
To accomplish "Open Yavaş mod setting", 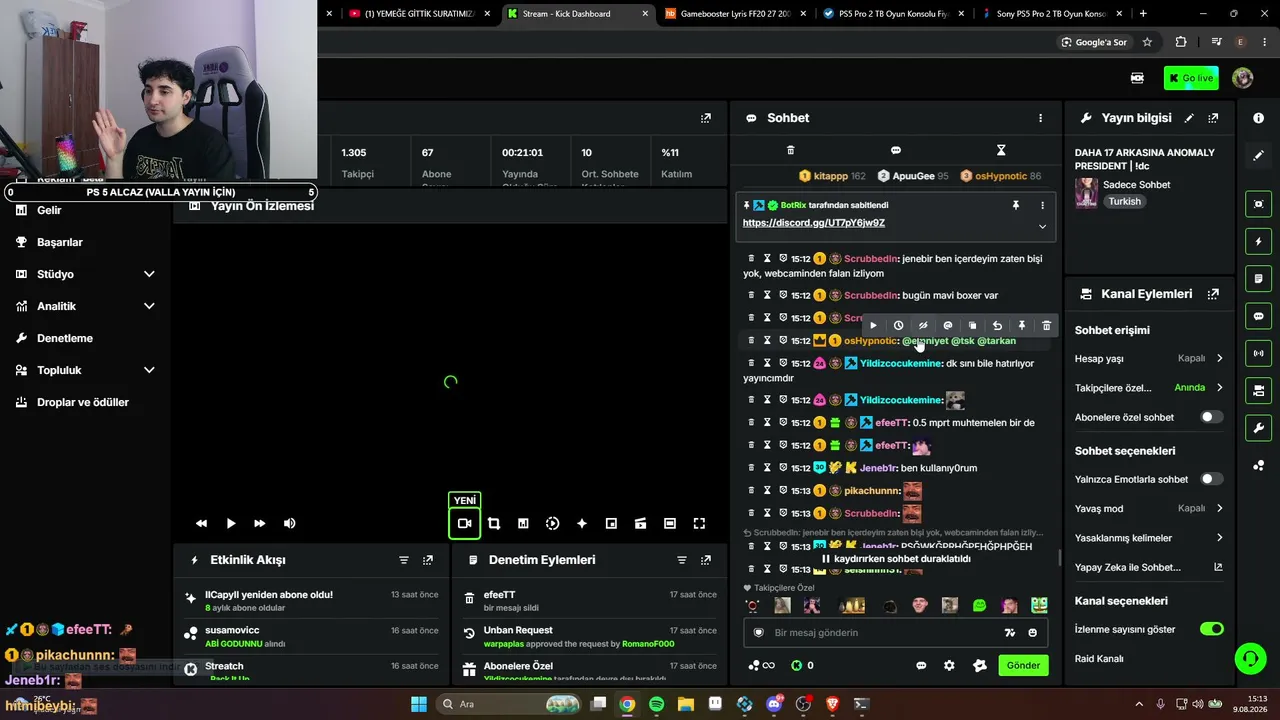I will click(1149, 508).
